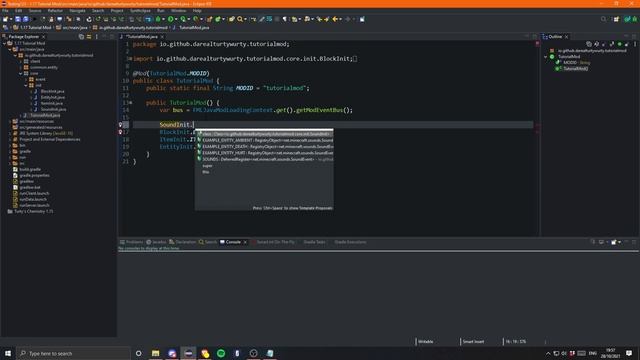Open the Run menu

160,11
